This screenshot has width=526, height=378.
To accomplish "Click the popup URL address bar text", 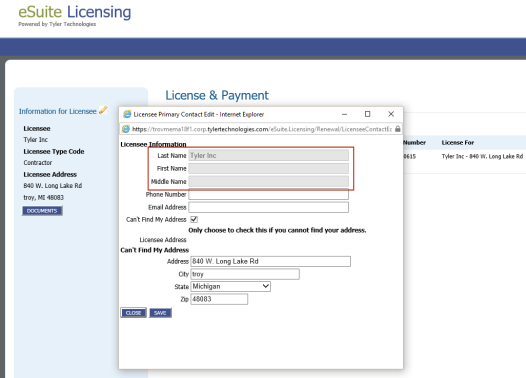I will (262, 129).
